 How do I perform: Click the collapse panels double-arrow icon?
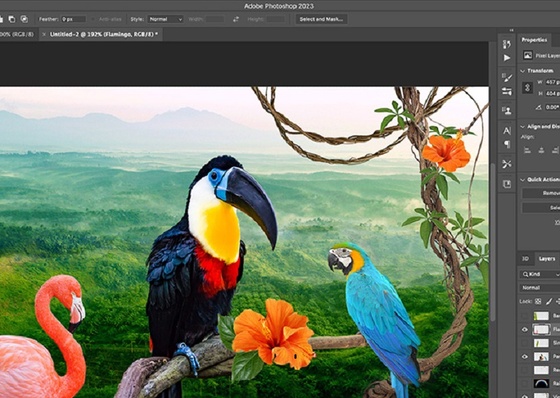pyautogui.click(x=511, y=30)
